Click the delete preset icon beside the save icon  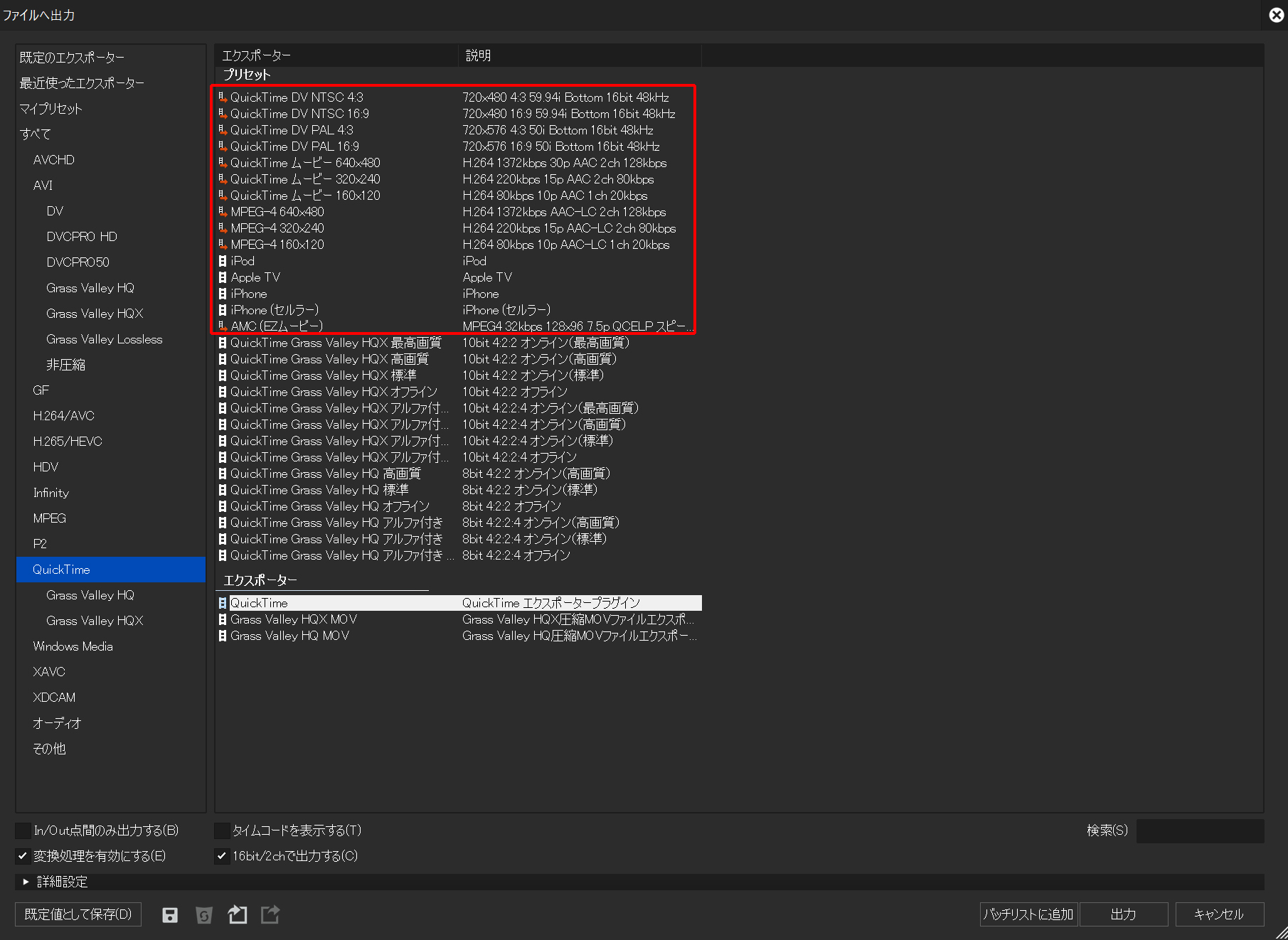(204, 915)
